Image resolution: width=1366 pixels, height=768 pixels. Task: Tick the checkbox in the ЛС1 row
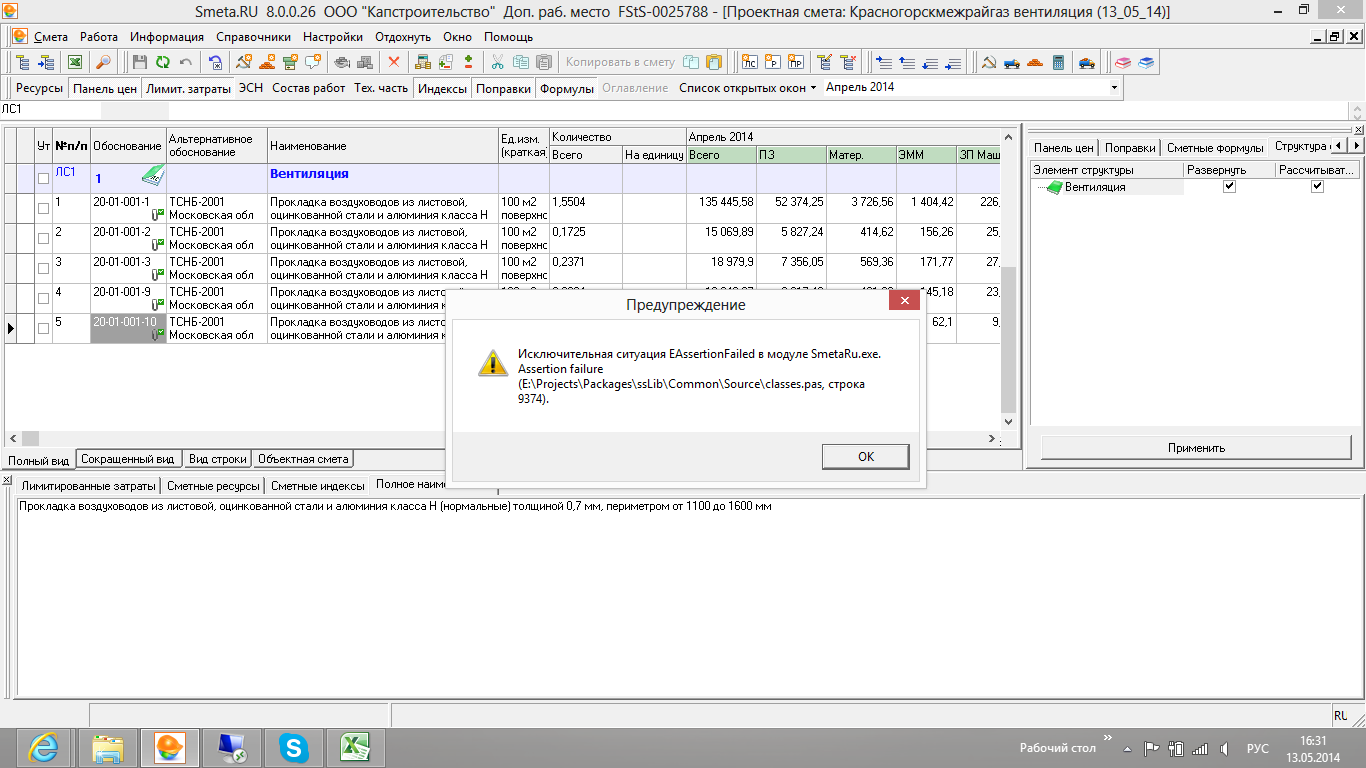coord(43,179)
